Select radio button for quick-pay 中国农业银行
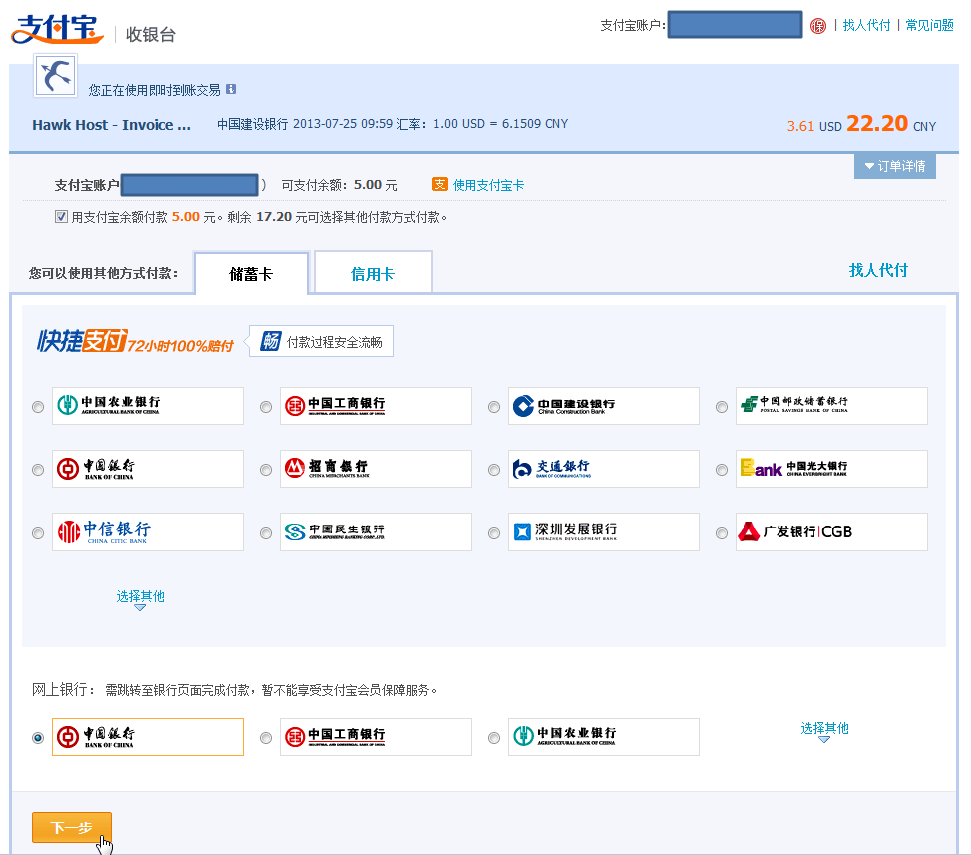This screenshot has width=971, height=855. click(38, 407)
